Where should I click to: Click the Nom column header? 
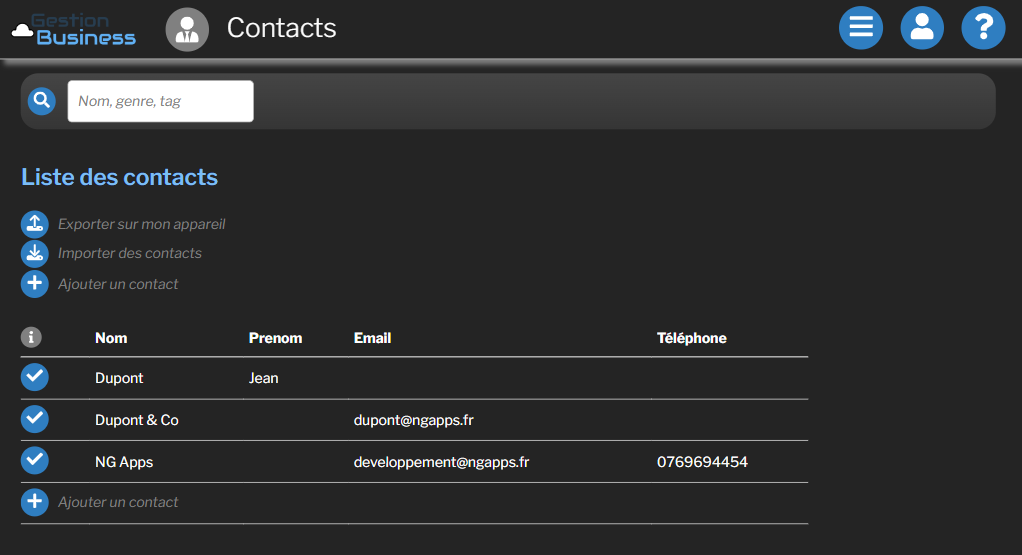111,338
